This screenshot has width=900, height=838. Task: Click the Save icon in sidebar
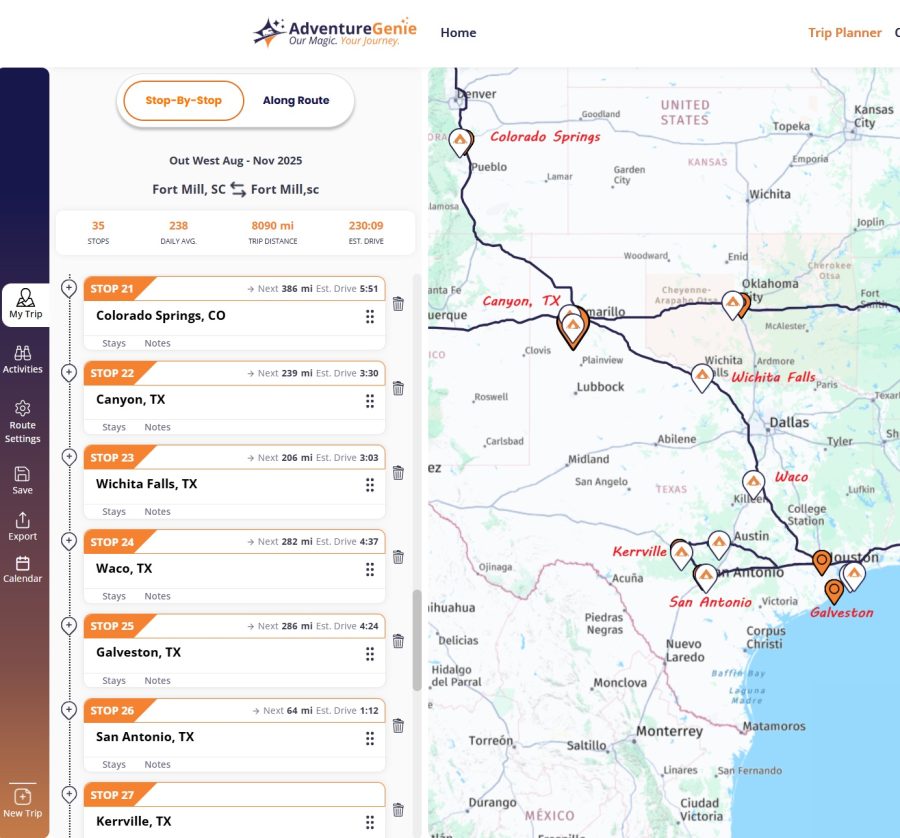[22, 480]
